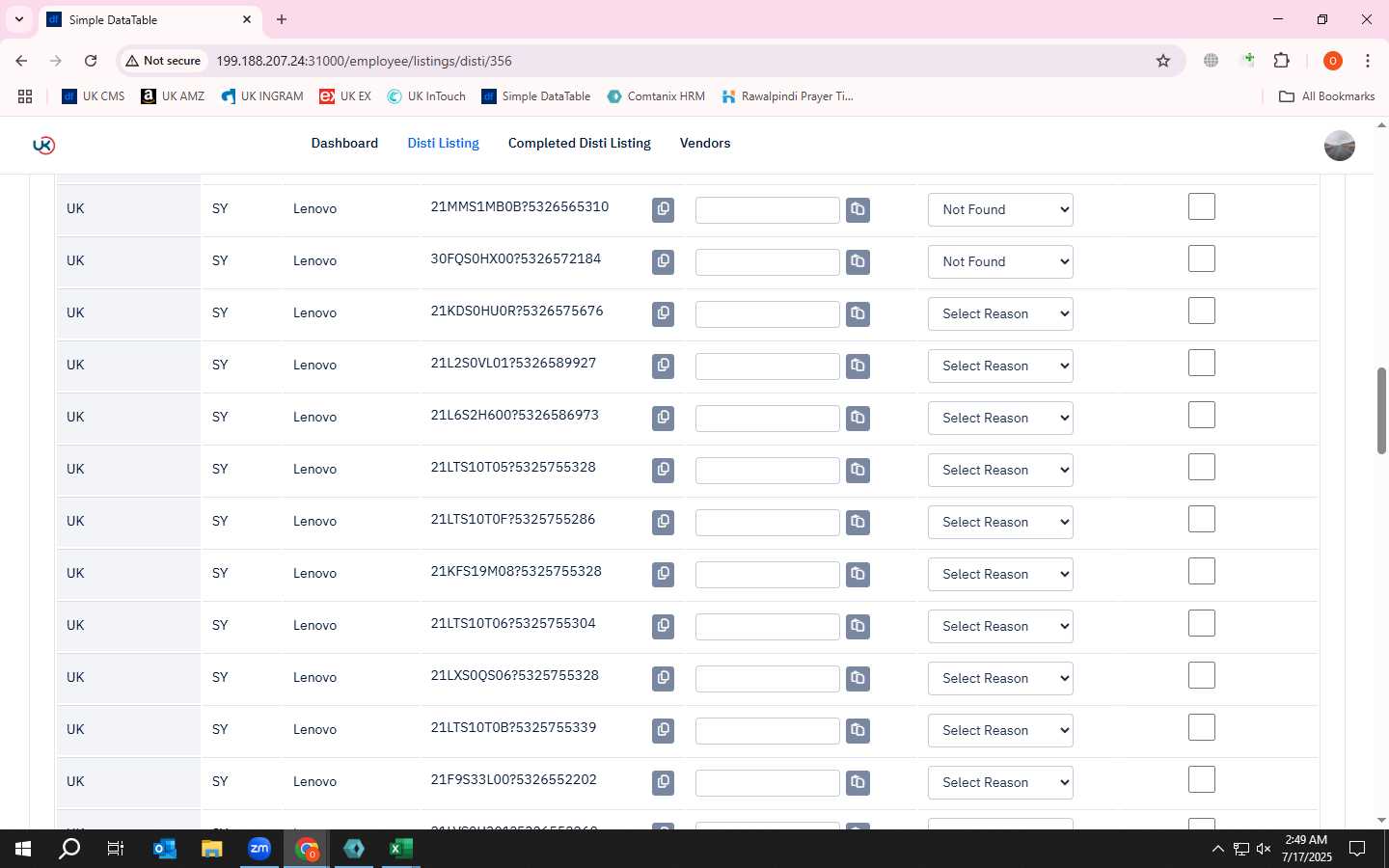Click paste icon beside input in 21KDS0HU0R row
This screenshot has height=868, width=1389.
(858, 313)
